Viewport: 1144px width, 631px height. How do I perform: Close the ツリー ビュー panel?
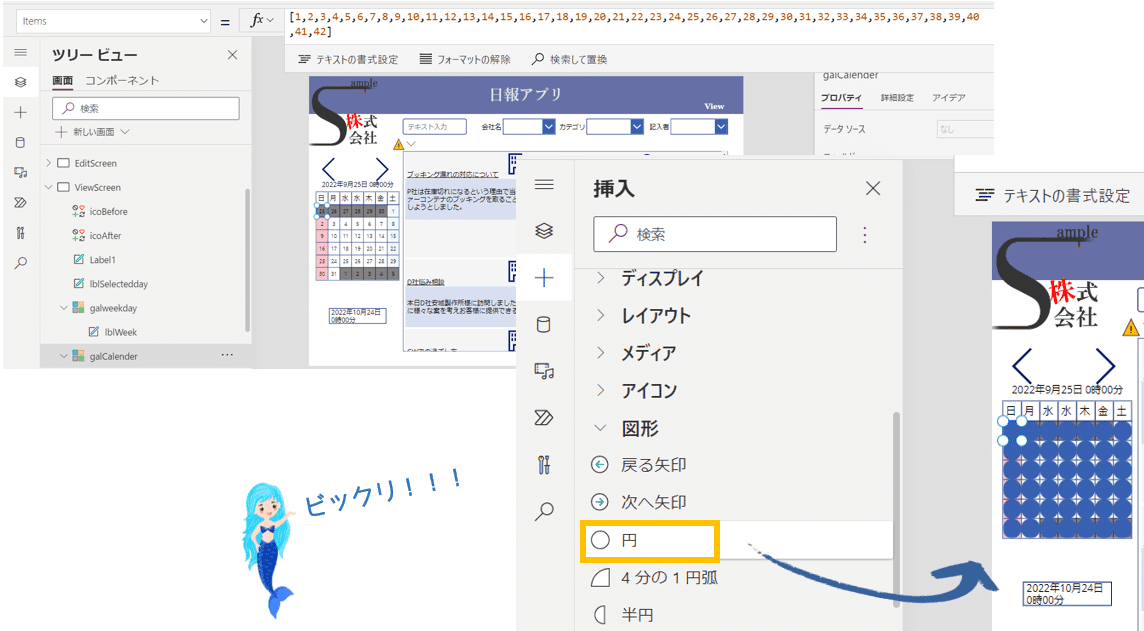232,55
